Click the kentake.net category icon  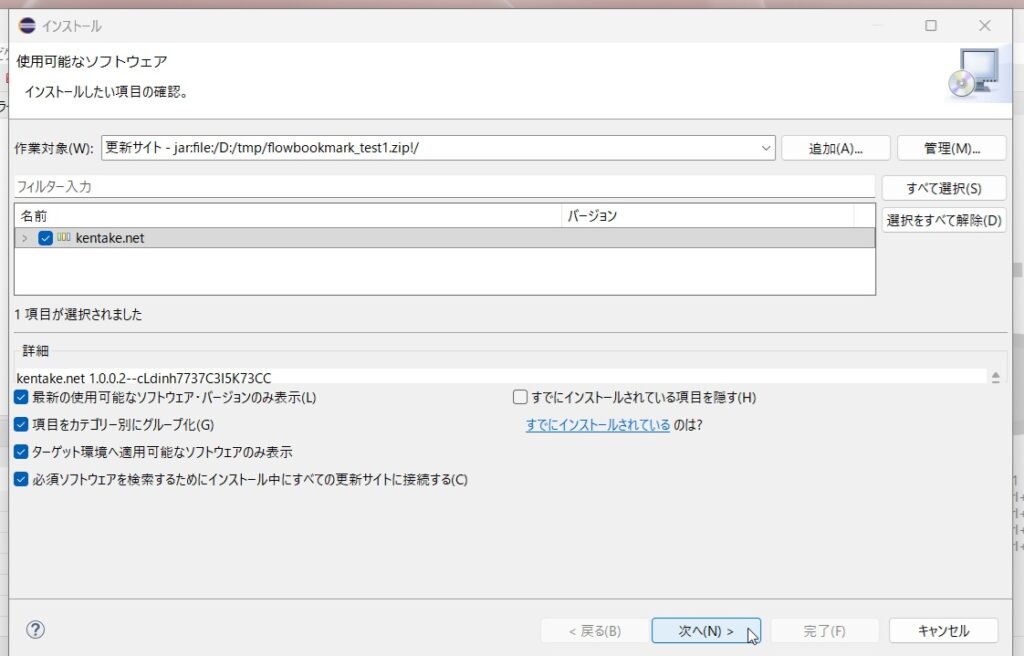[64, 238]
